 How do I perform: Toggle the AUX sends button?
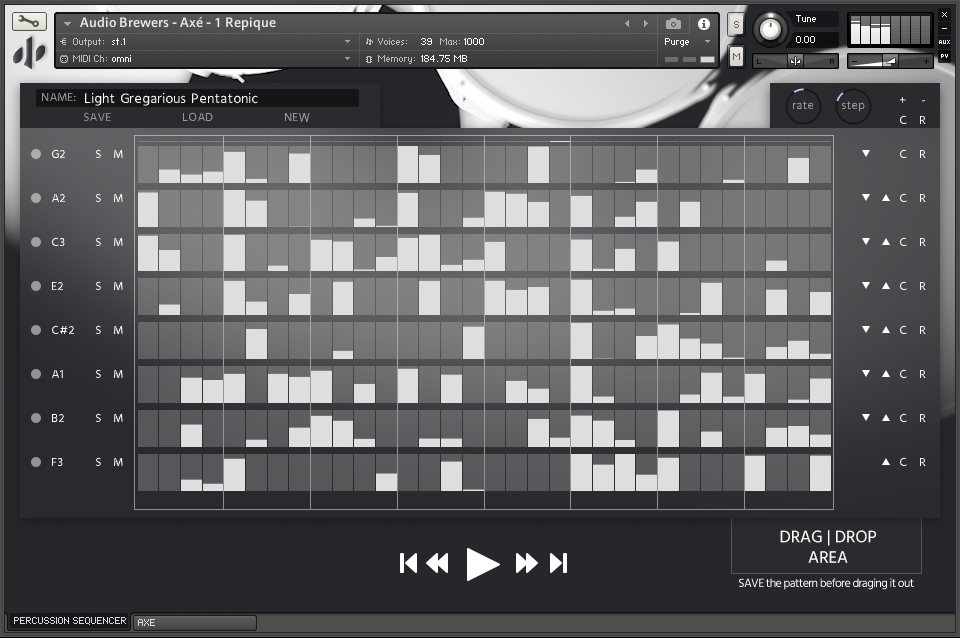(945, 42)
